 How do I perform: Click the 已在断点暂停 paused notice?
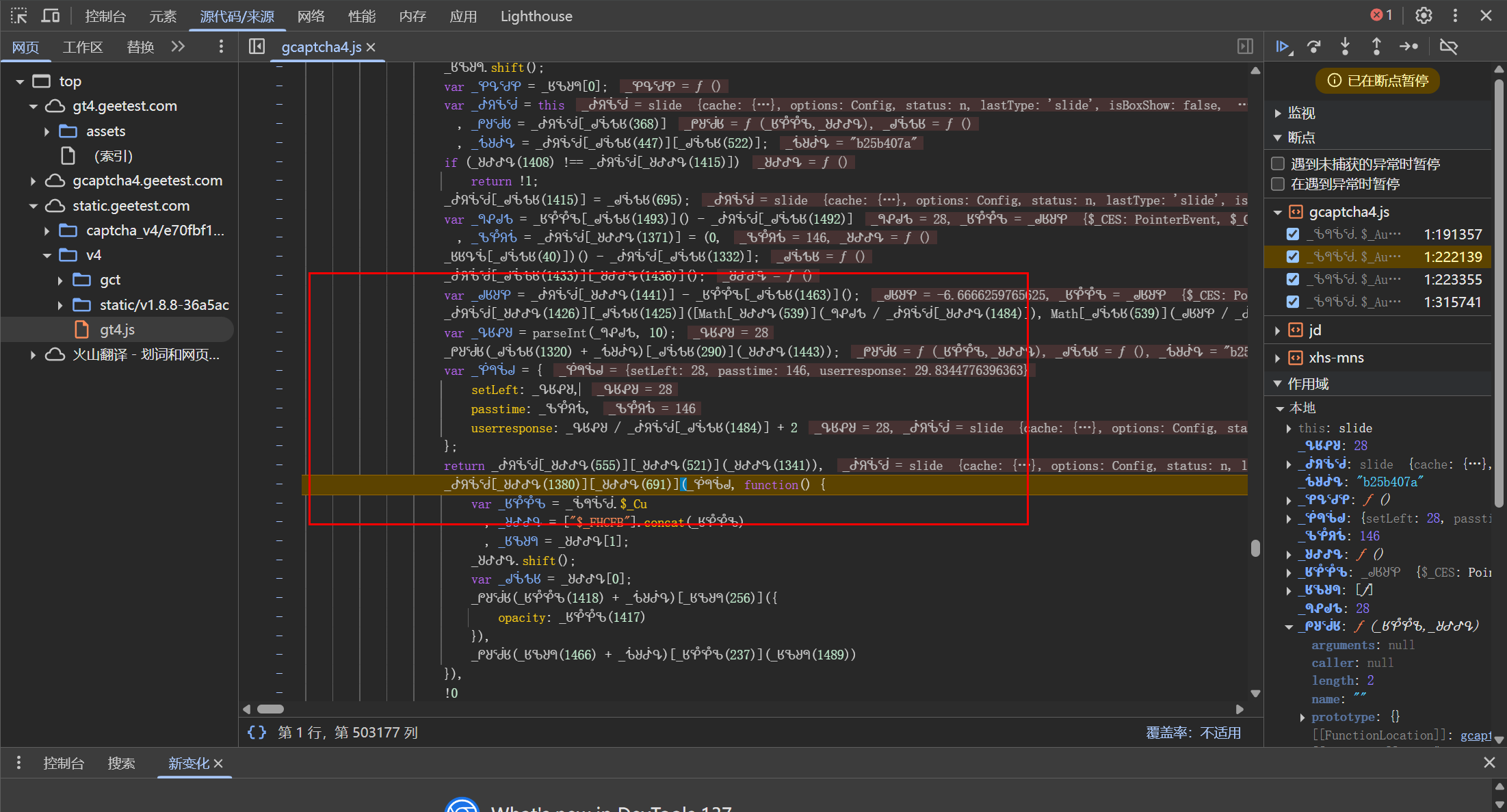coord(1378,81)
